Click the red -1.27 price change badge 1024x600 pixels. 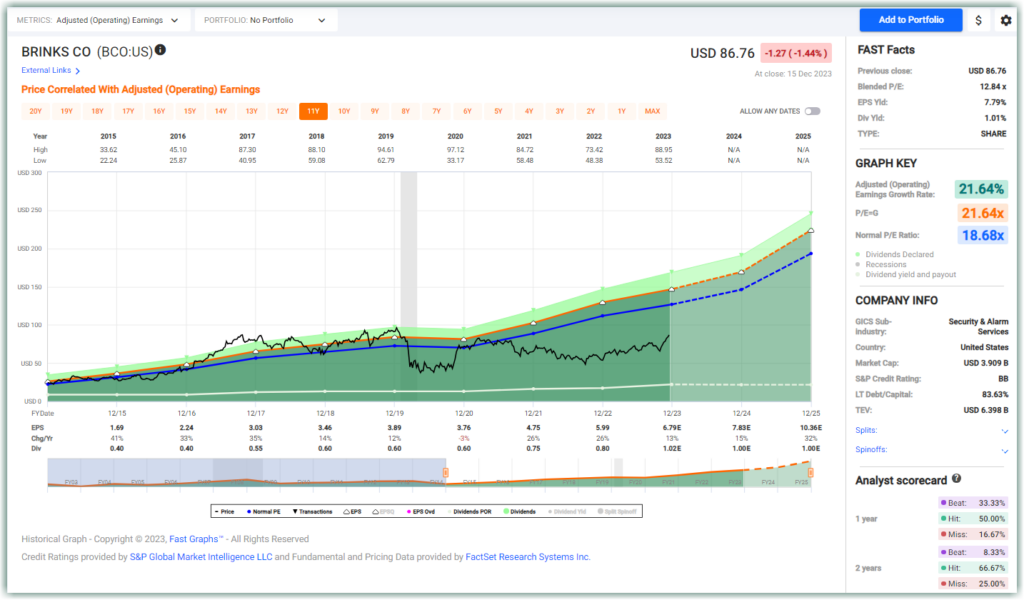795,53
